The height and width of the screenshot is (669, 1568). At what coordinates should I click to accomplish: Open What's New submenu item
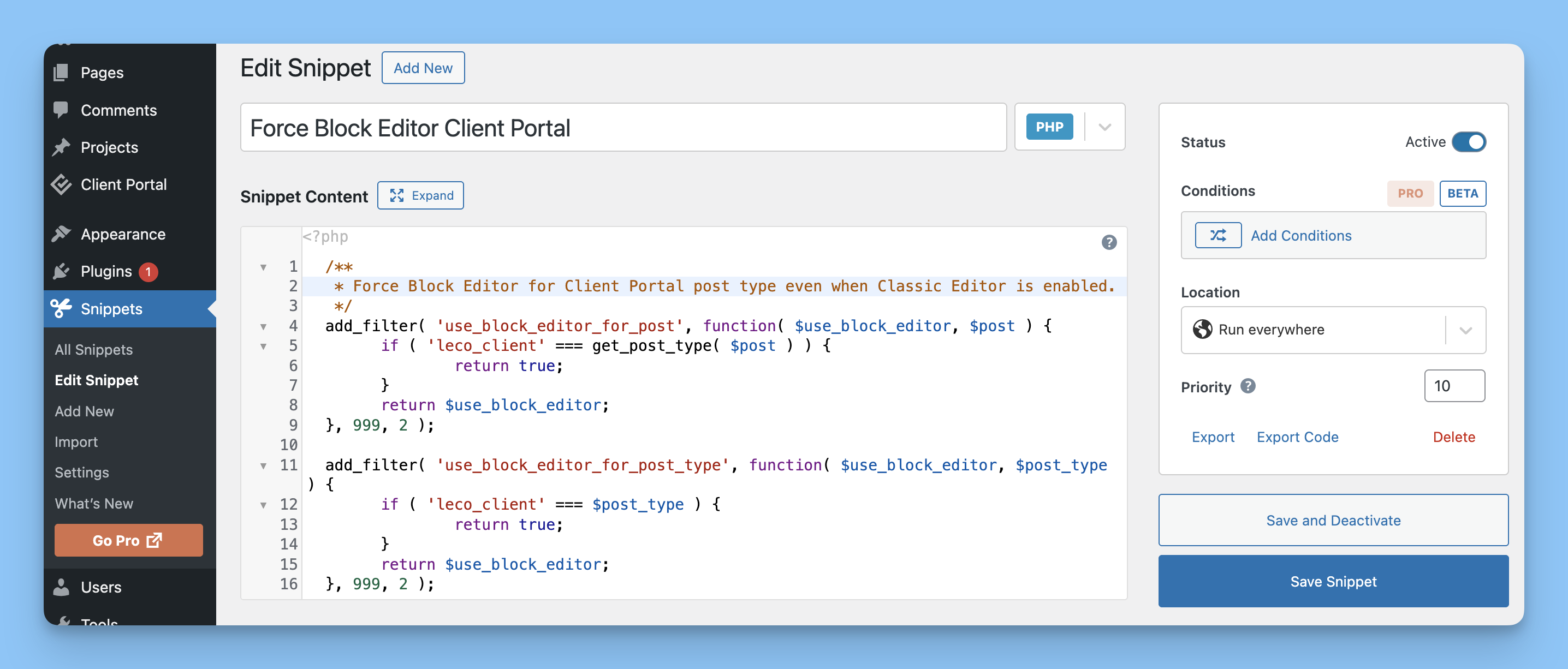click(94, 504)
